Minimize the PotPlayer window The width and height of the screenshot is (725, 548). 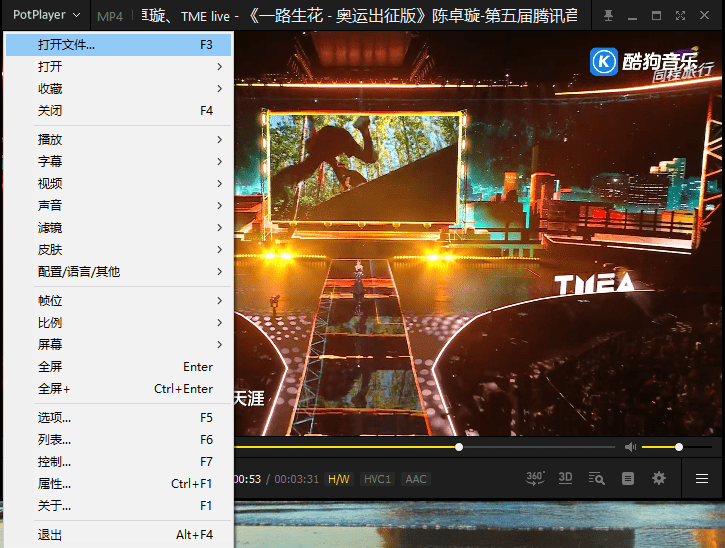633,16
